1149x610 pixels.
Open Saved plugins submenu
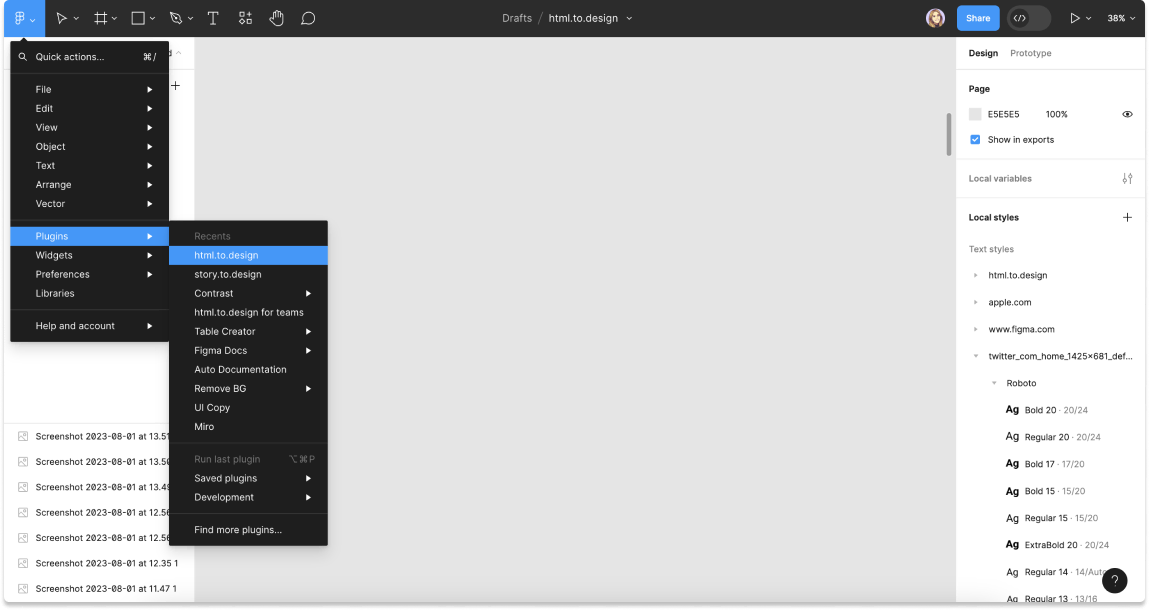(248, 478)
